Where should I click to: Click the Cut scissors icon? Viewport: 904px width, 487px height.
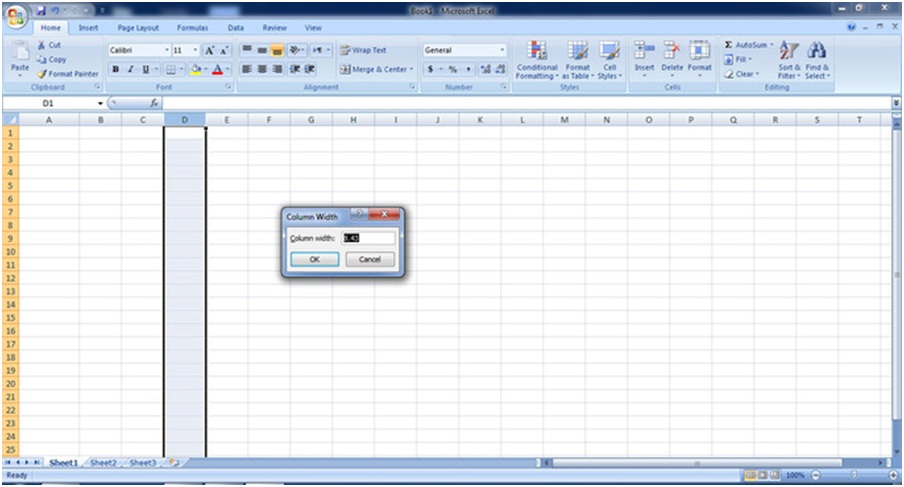point(42,46)
